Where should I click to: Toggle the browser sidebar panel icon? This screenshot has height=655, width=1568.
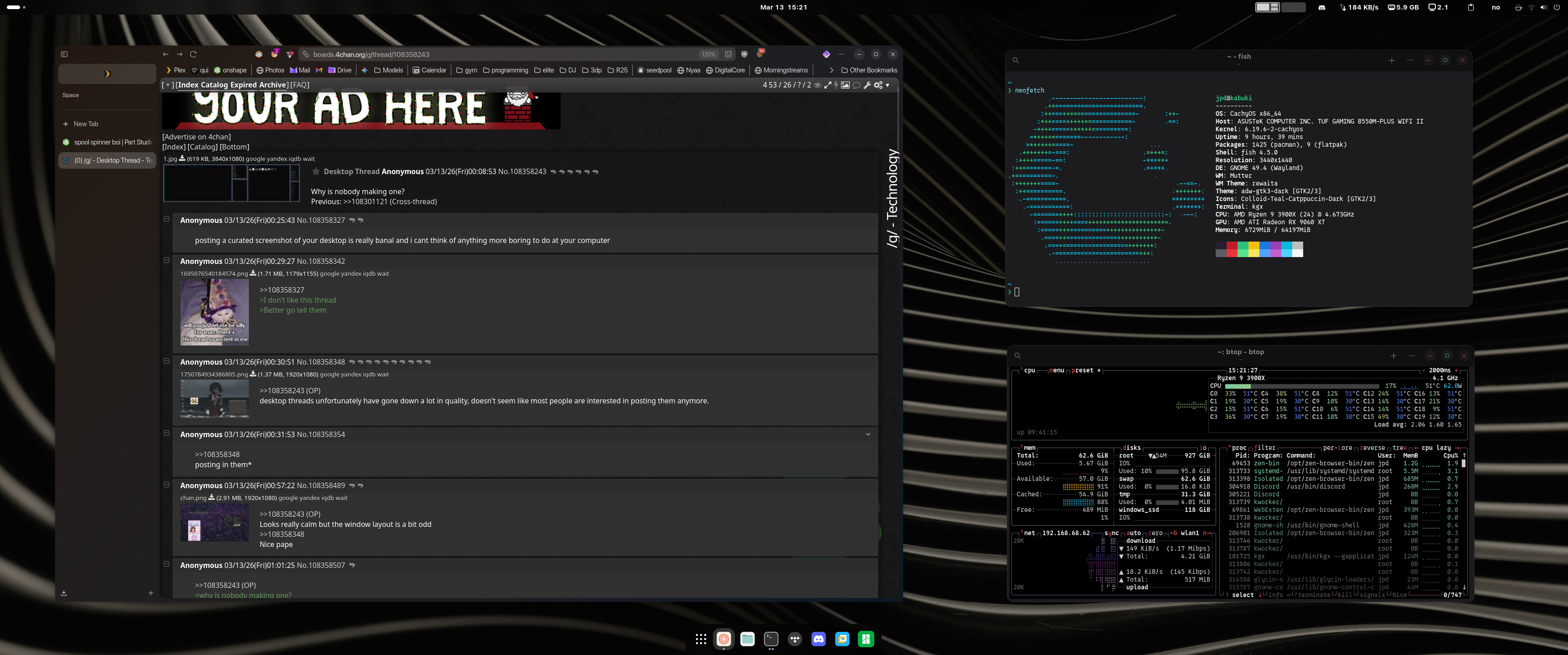[x=64, y=54]
